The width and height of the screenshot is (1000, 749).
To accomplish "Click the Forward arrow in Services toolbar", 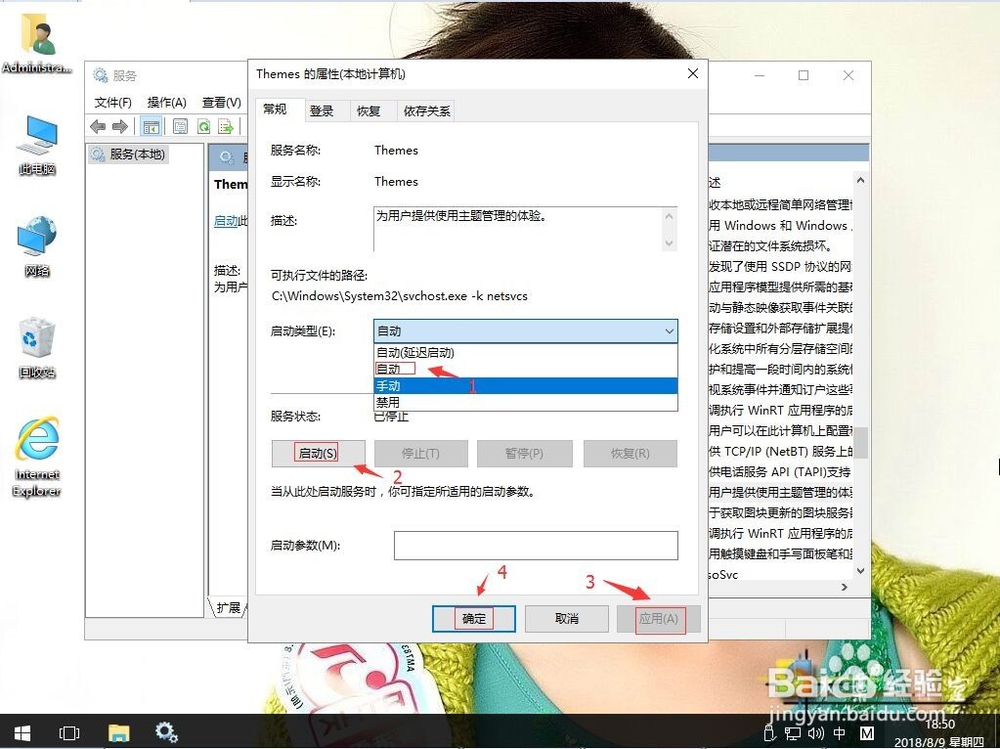I will point(120,126).
